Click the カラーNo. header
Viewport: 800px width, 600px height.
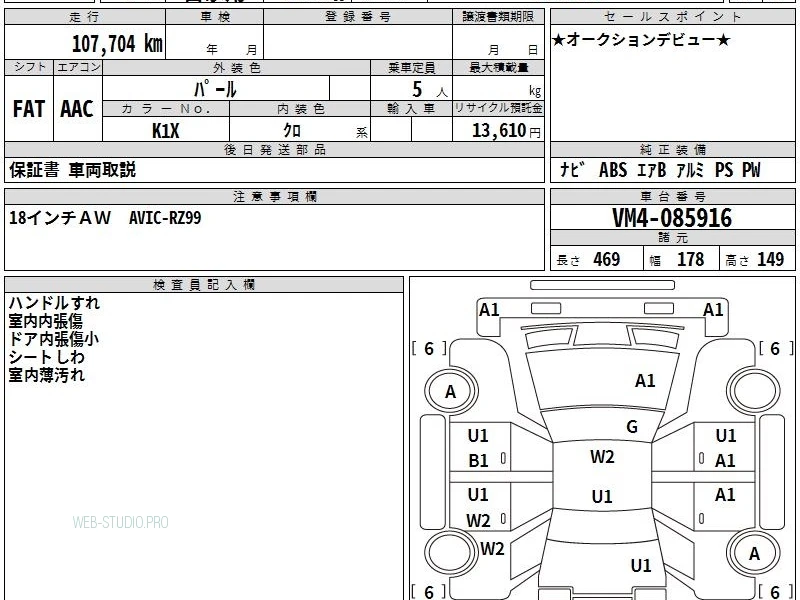coord(166,109)
